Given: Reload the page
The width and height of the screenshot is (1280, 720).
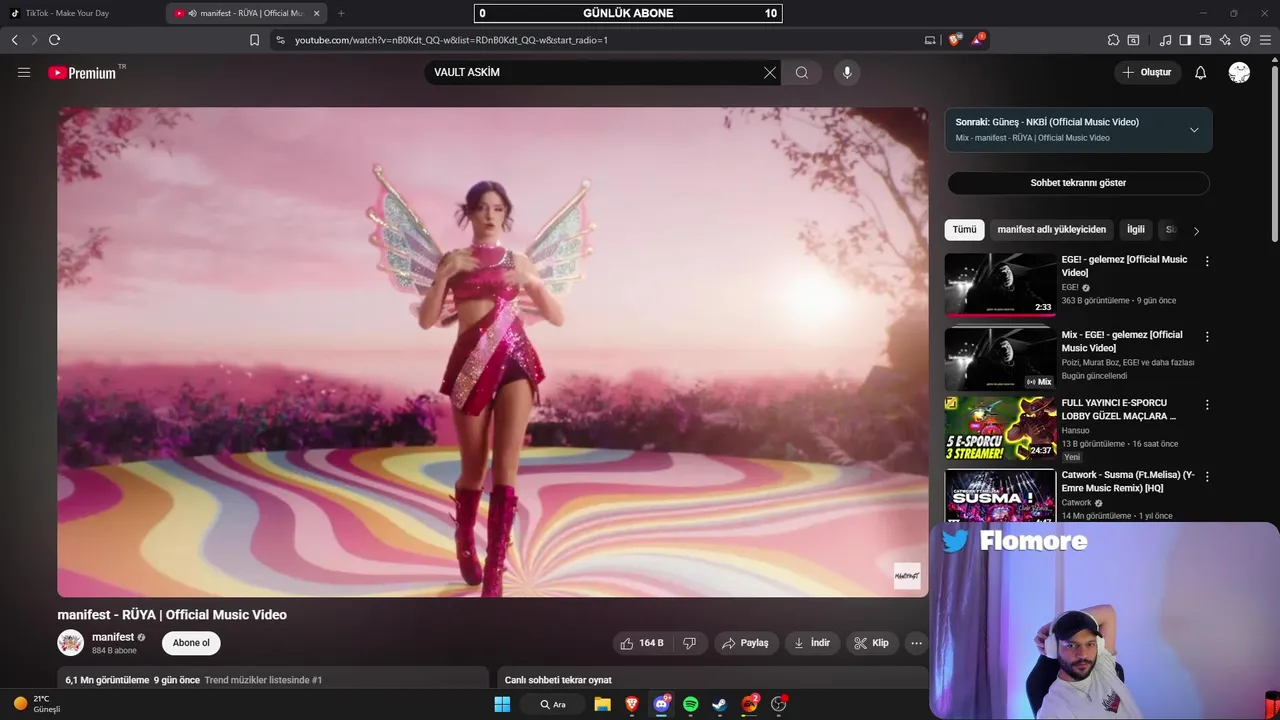Looking at the screenshot, I should (54, 40).
